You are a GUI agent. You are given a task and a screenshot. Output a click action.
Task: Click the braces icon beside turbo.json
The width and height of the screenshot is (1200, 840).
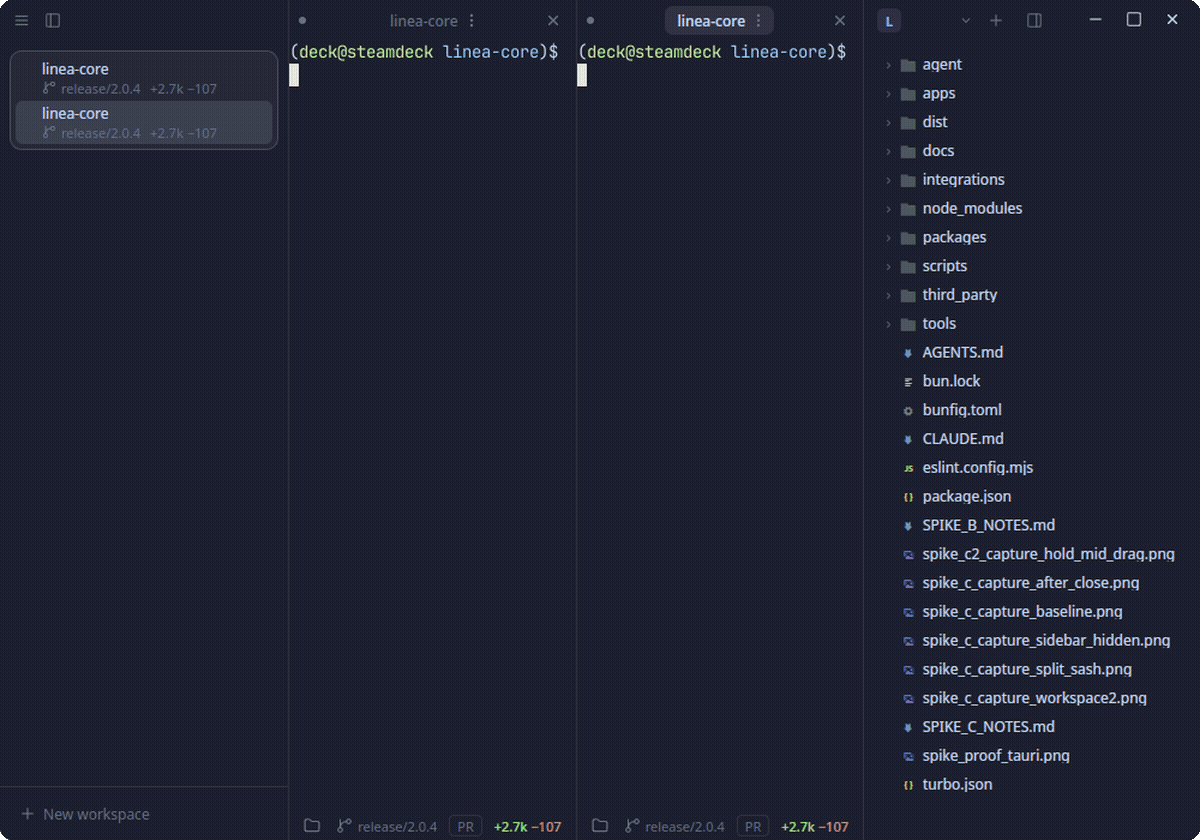pyautogui.click(x=908, y=785)
